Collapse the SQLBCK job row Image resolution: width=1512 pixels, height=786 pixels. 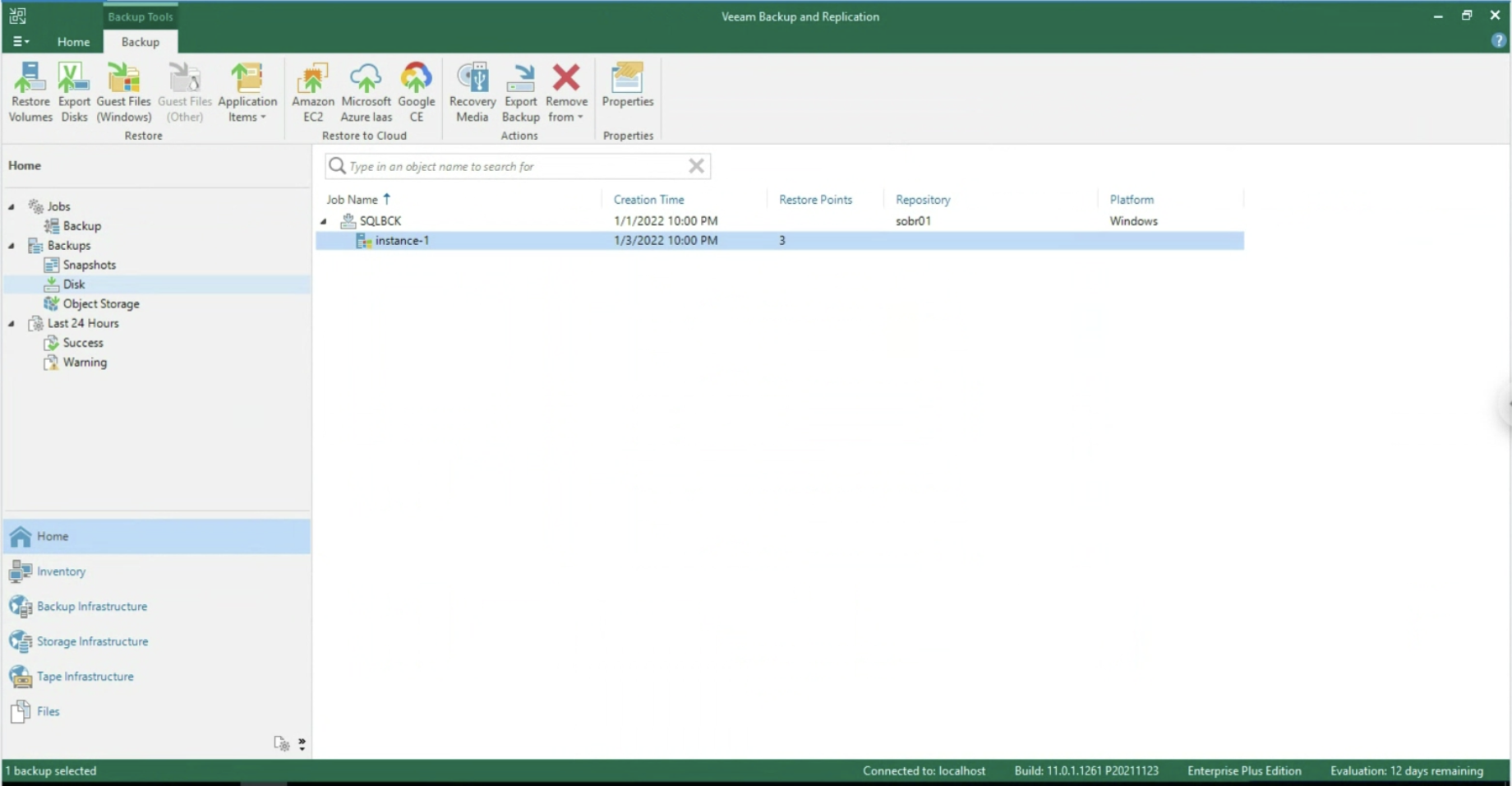324,221
